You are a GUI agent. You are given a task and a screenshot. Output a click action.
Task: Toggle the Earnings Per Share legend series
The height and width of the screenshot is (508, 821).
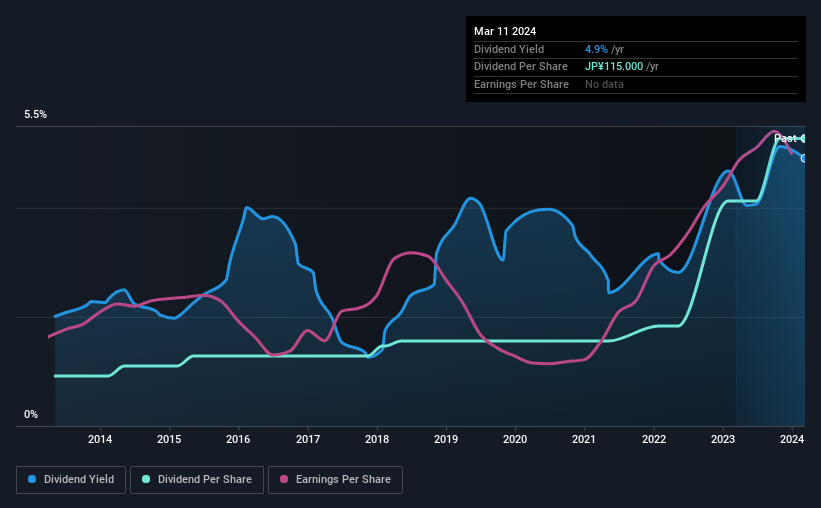point(335,480)
